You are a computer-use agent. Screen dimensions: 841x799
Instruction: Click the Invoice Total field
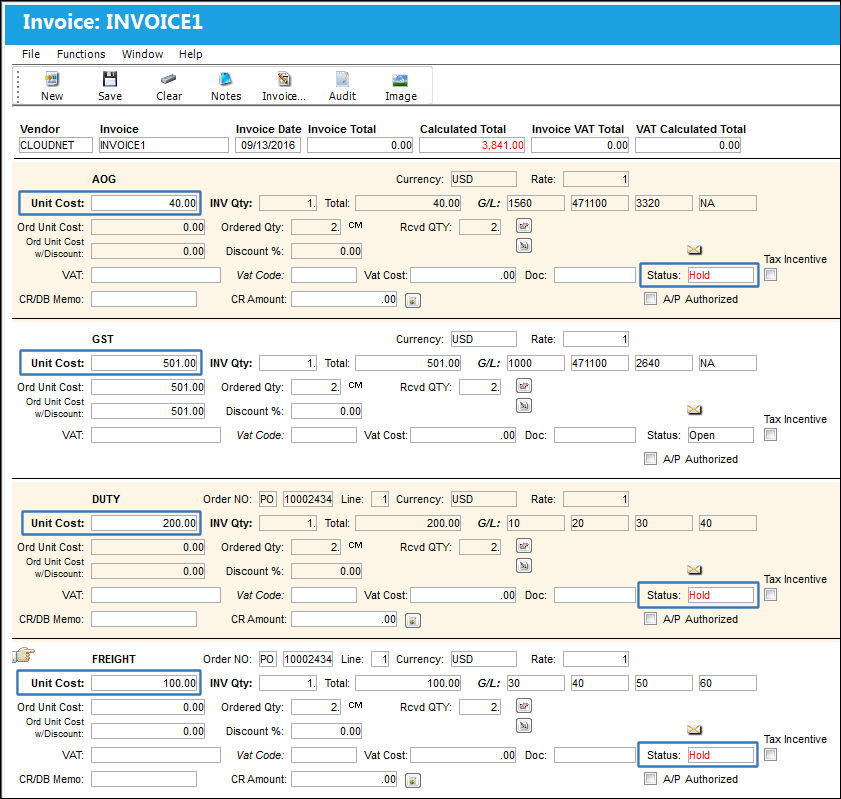coord(360,145)
